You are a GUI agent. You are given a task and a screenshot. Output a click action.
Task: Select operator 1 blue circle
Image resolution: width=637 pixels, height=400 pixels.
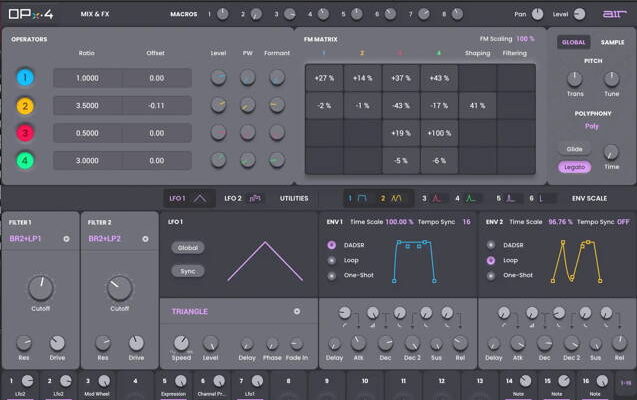pyautogui.click(x=26, y=78)
